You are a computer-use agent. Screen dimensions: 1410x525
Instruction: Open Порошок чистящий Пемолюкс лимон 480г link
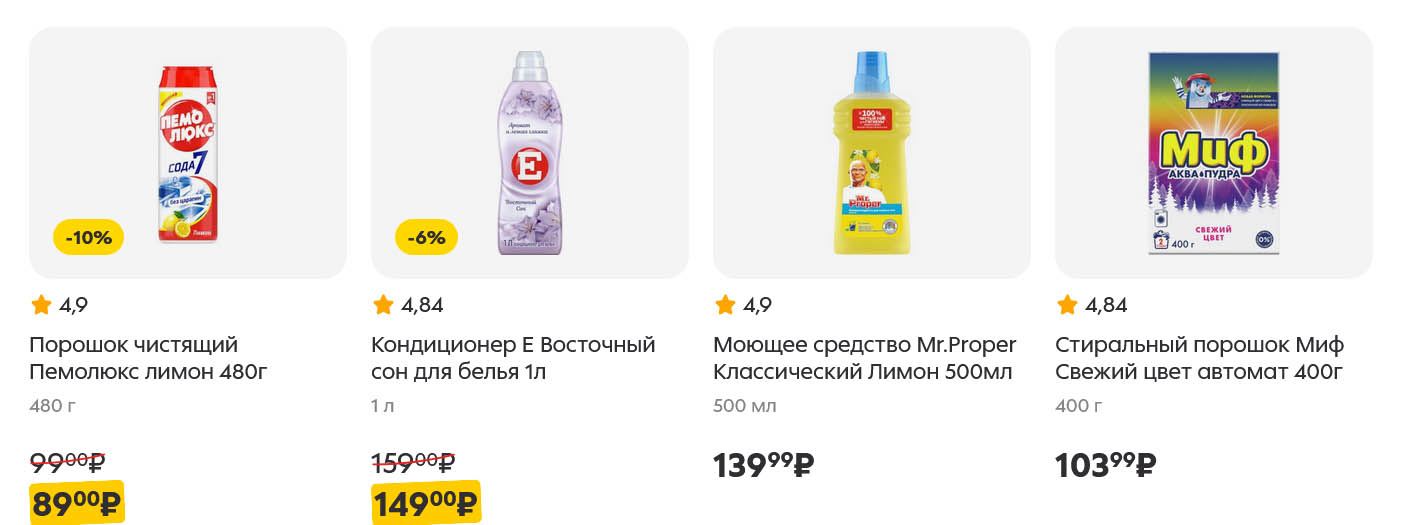(x=148, y=359)
